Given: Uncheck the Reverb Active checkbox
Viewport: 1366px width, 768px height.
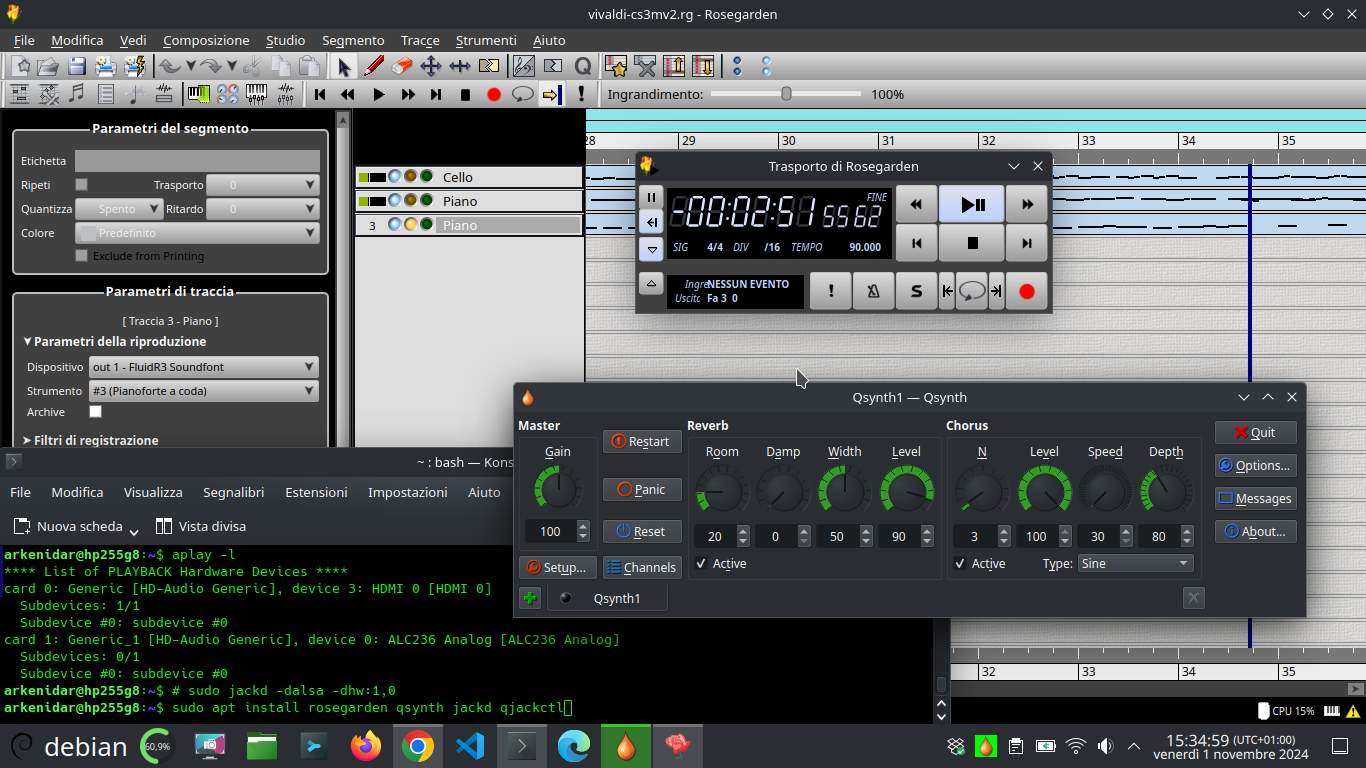Looking at the screenshot, I should (701, 564).
